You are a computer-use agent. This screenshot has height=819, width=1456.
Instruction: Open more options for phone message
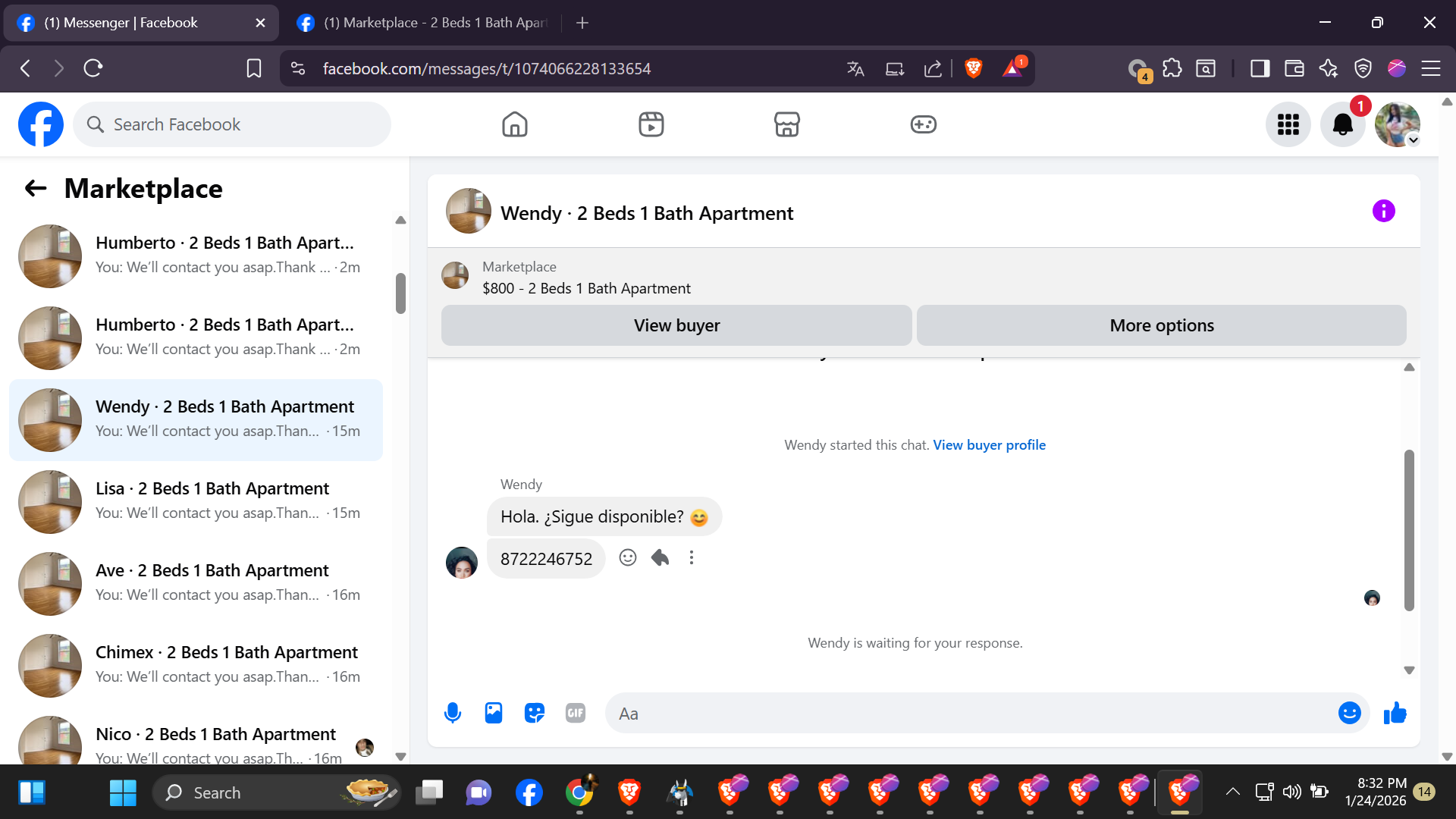click(692, 558)
